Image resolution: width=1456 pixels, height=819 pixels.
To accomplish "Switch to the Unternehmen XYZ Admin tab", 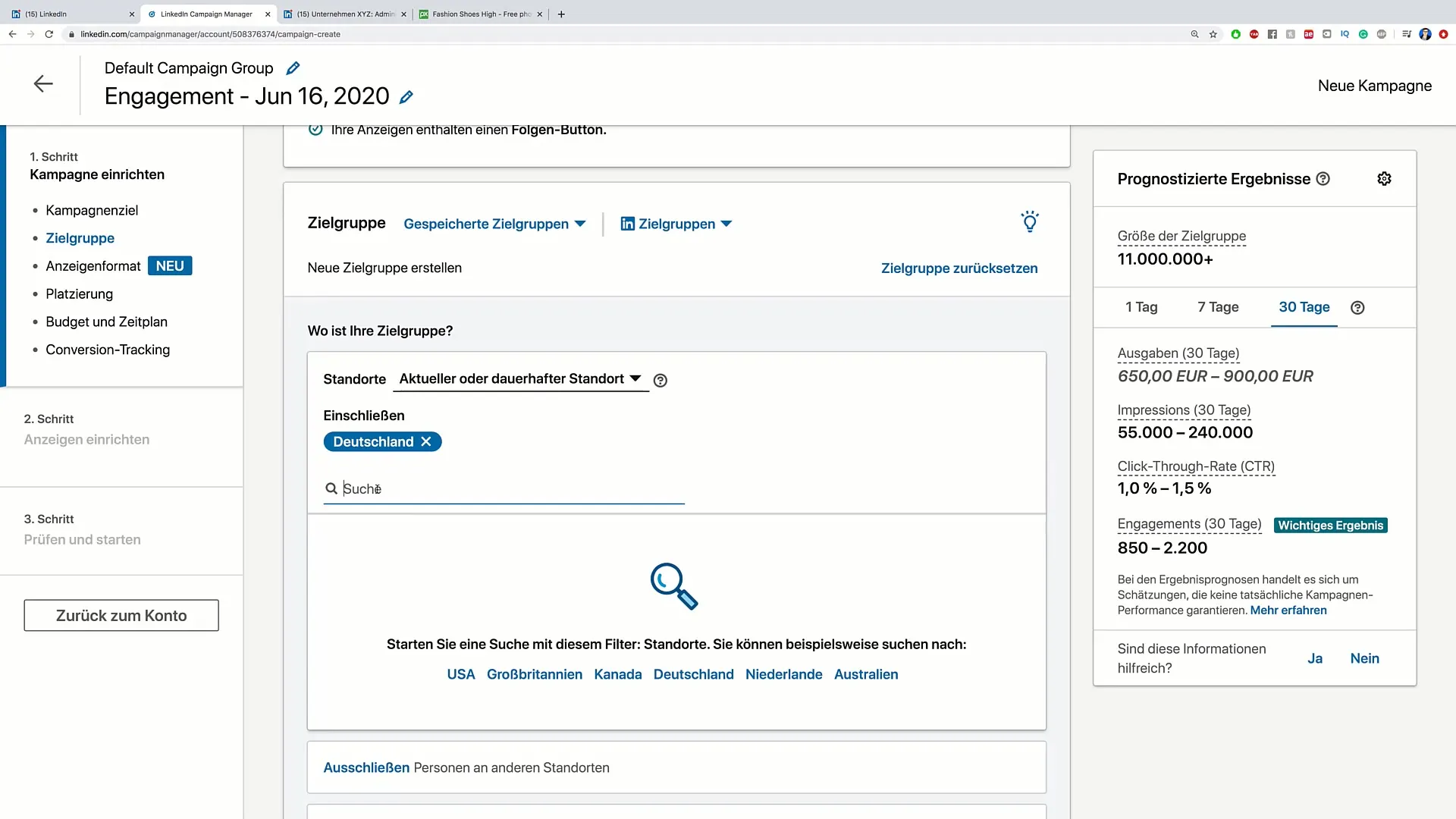I will coord(345,14).
